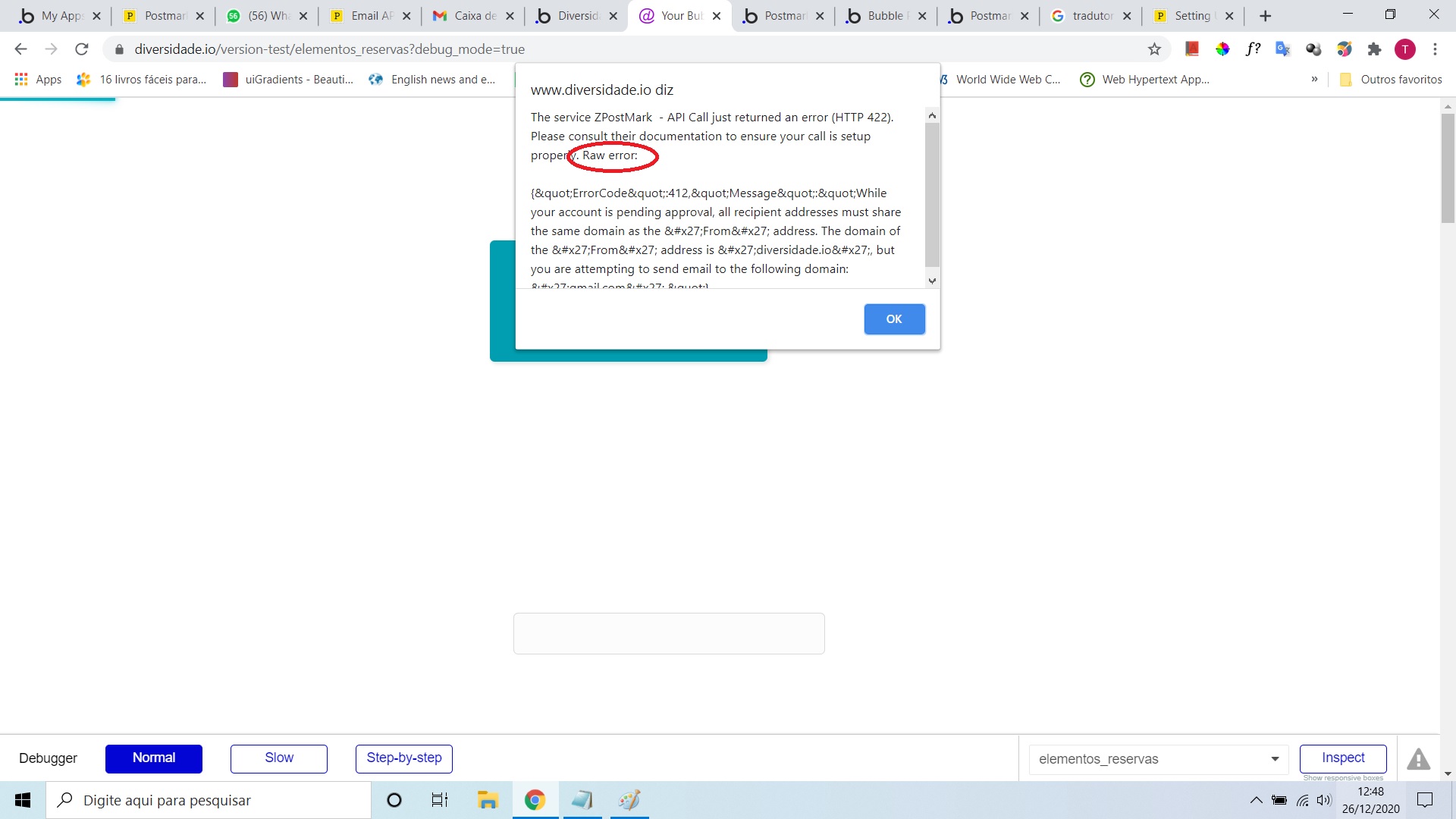Open the Windows Start menu

point(23,800)
